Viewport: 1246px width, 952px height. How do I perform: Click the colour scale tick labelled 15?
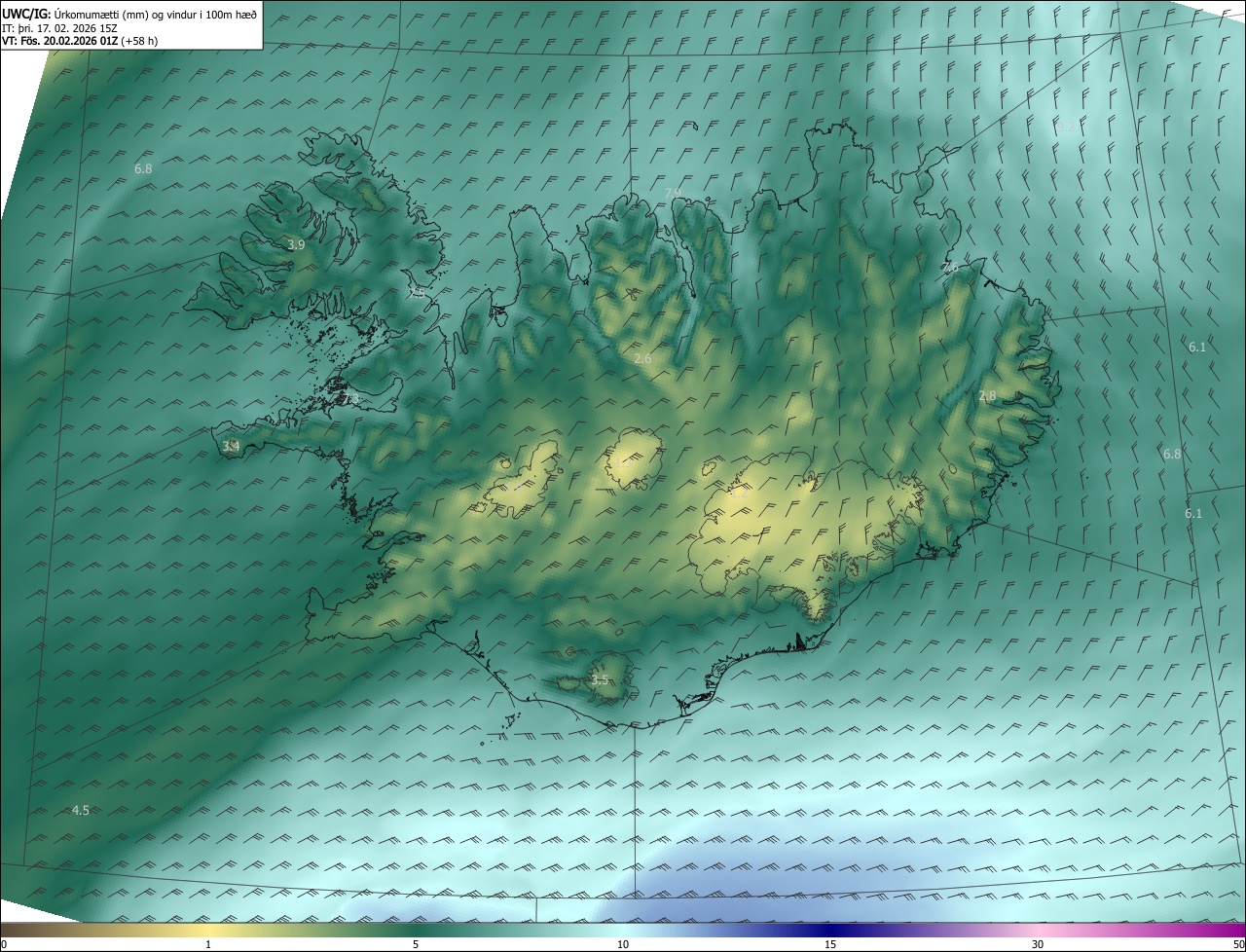(830, 944)
